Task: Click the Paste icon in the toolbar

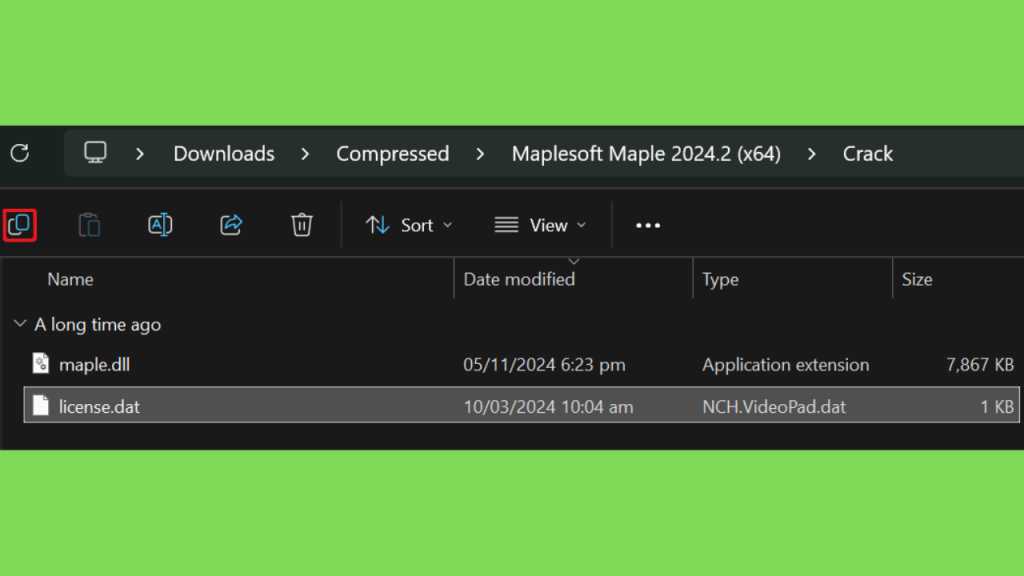Action: (x=89, y=225)
